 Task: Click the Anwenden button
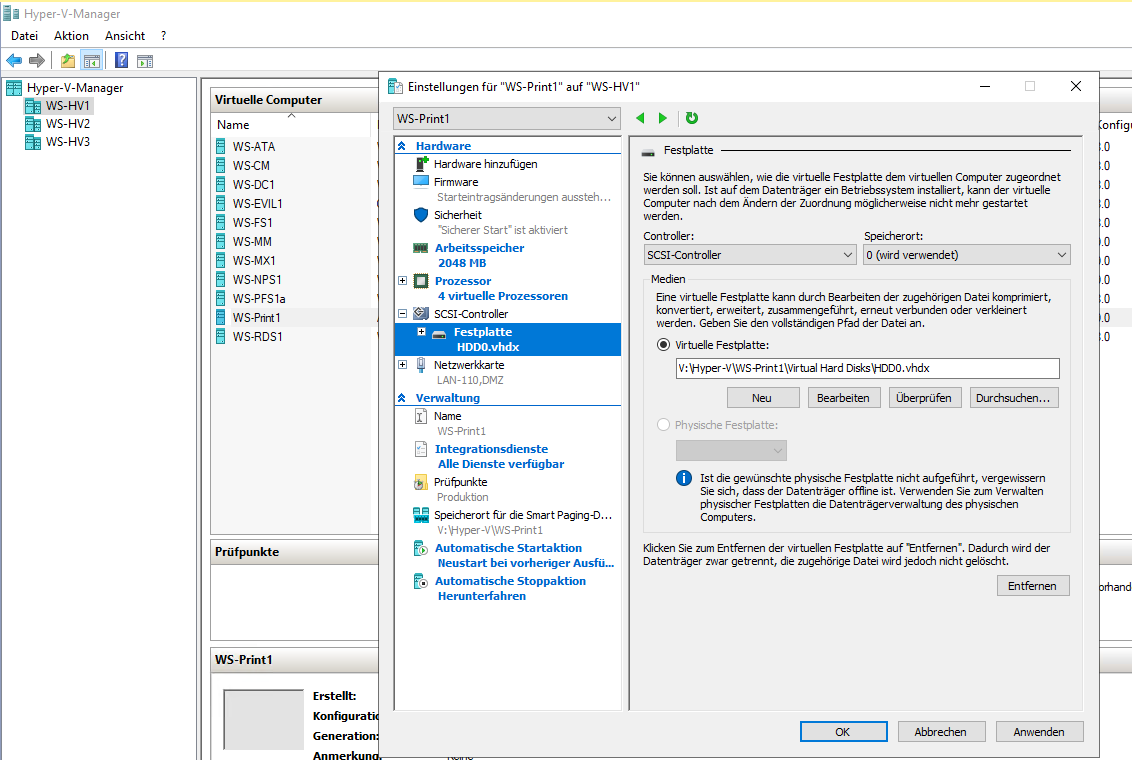point(1039,732)
